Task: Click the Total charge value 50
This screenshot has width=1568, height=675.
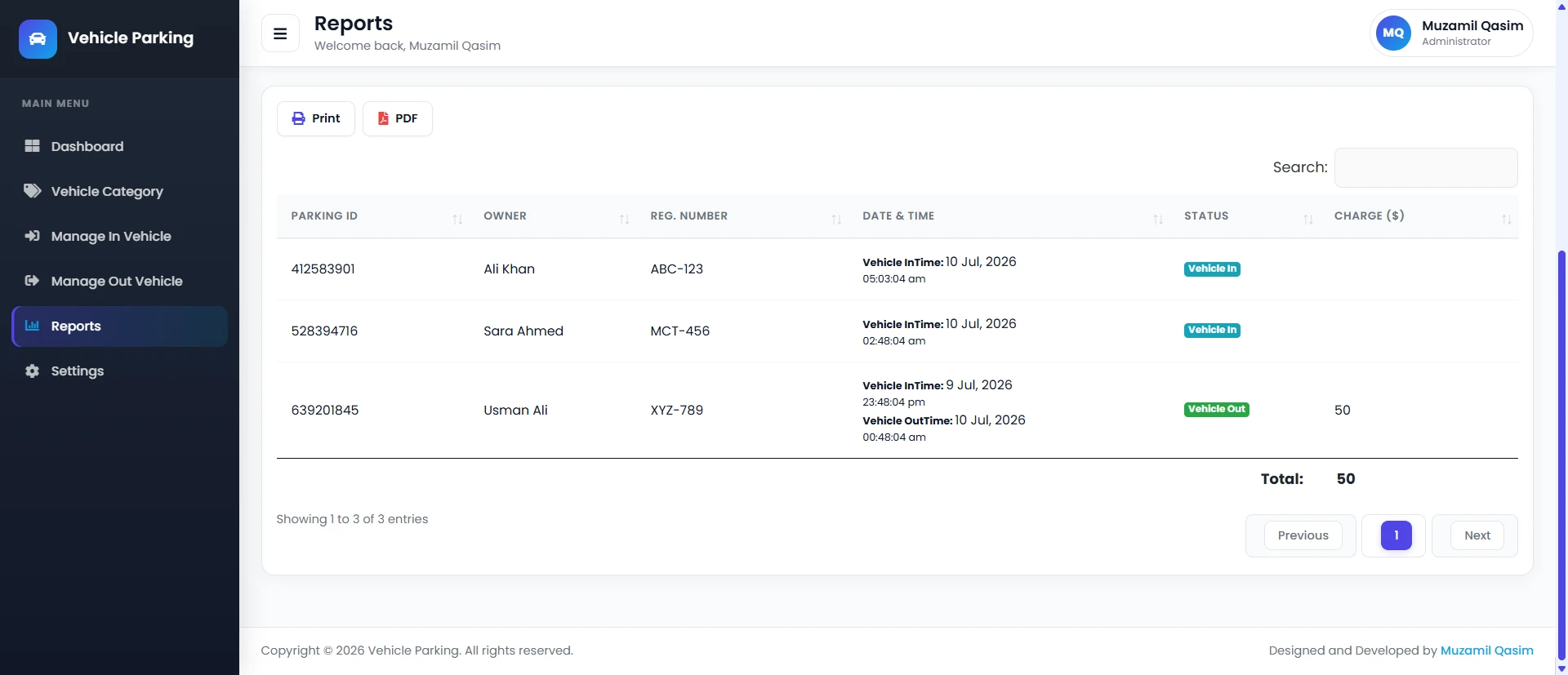Action: click(1346, 479)
